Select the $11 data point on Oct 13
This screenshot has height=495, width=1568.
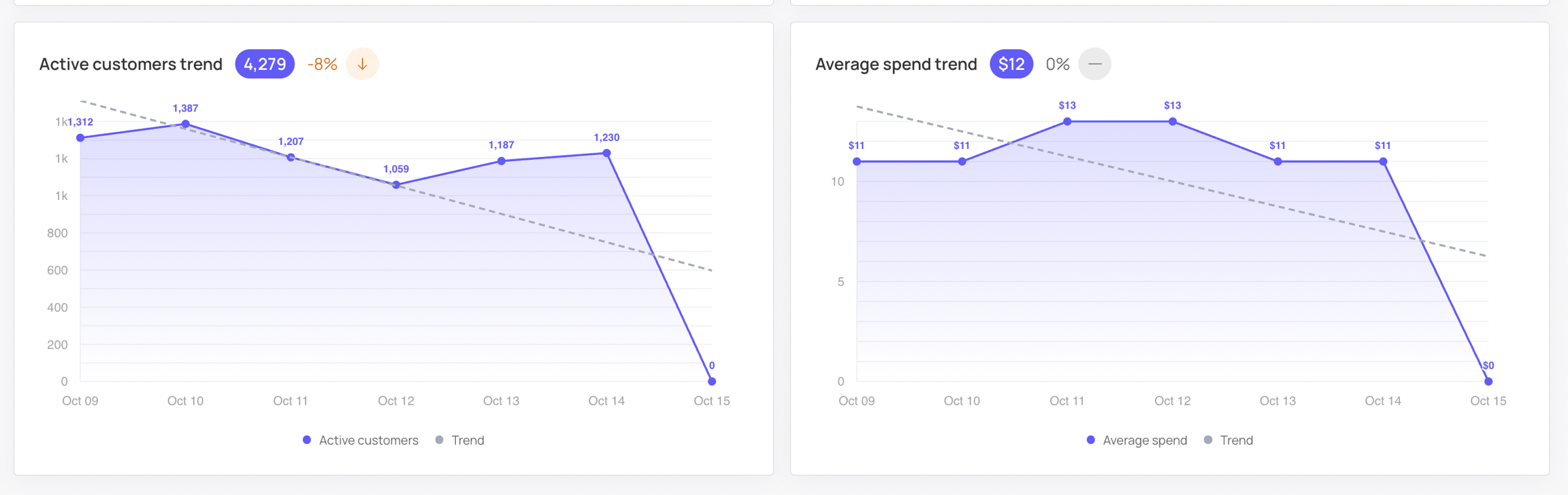pos(1277,162)
